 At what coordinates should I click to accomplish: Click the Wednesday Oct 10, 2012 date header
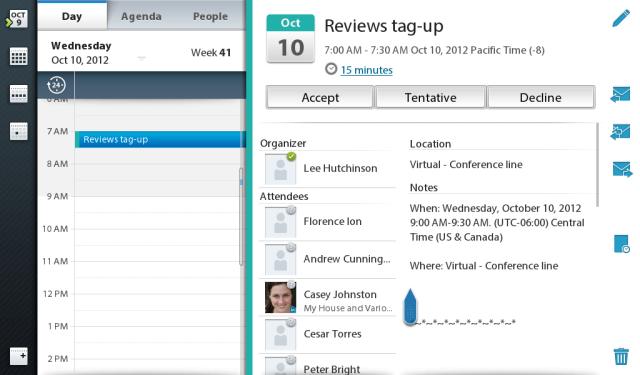tap(81, 53)
